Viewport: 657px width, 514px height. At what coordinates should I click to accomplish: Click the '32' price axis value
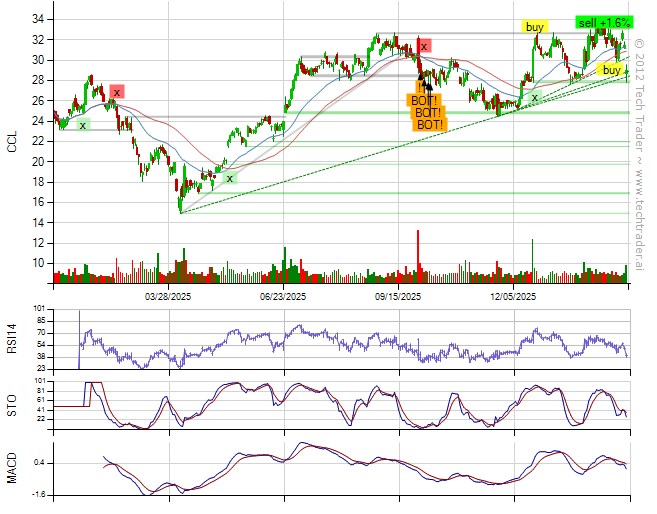(37, 40)
